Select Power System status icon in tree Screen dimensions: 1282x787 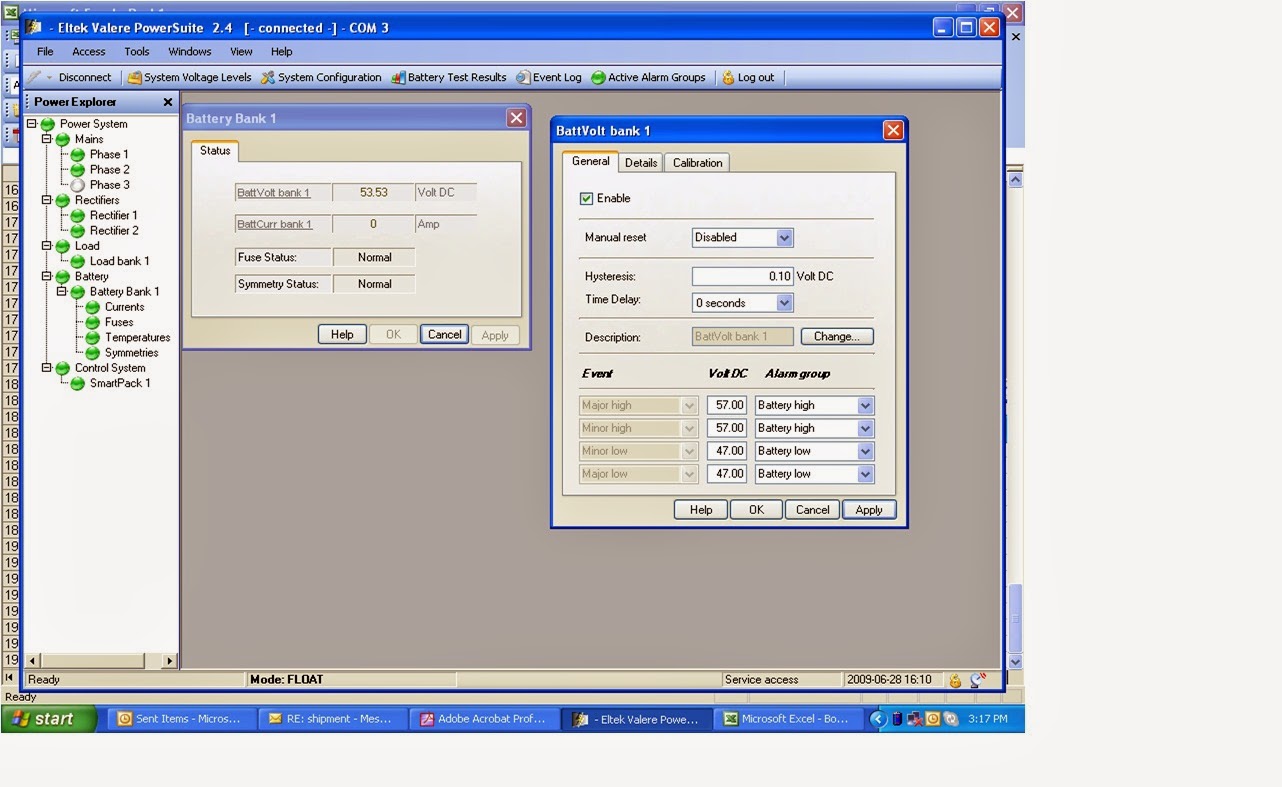[x=48, y=124]
